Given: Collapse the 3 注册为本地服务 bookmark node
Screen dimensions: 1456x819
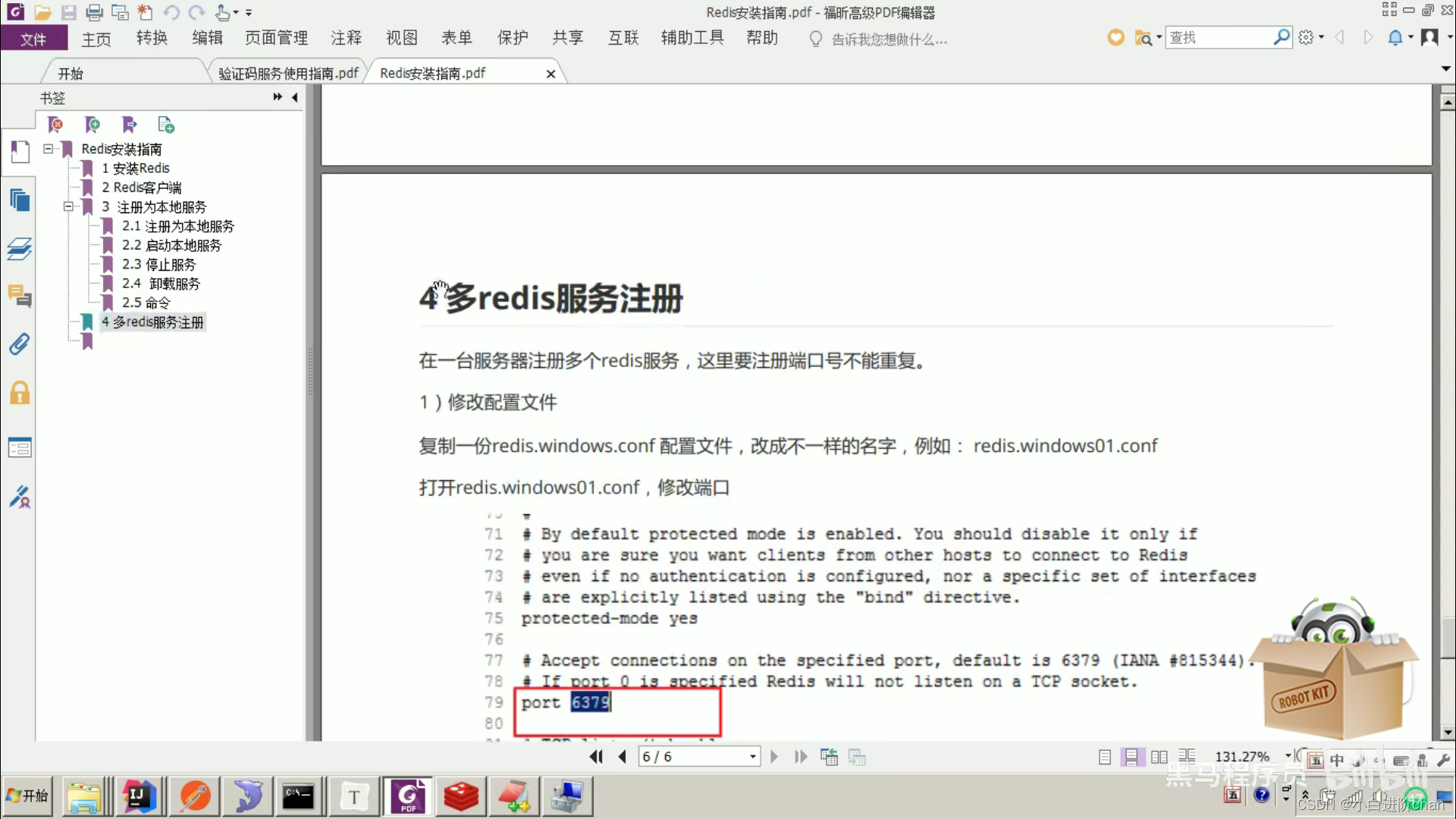Looking at the screenshot, I should click(x=68, y=206).
